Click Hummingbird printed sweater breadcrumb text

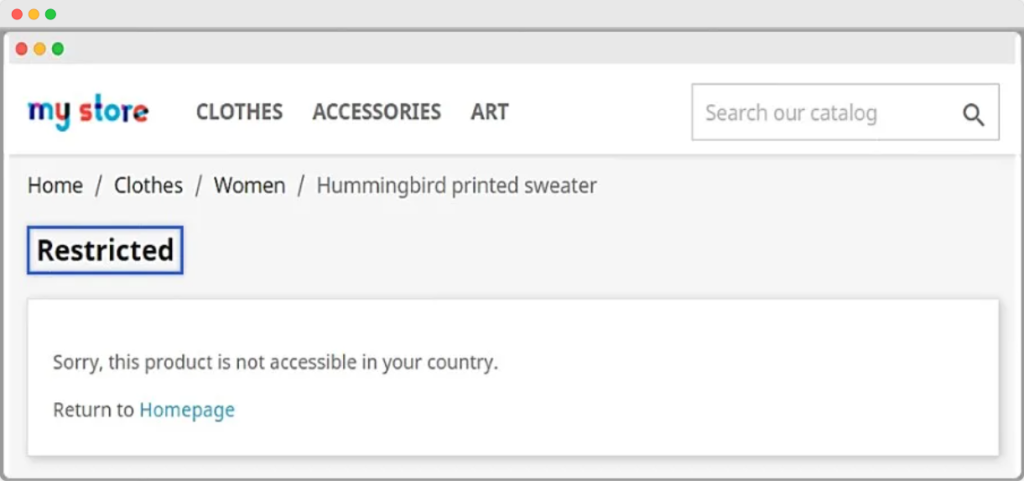point(456,186)
